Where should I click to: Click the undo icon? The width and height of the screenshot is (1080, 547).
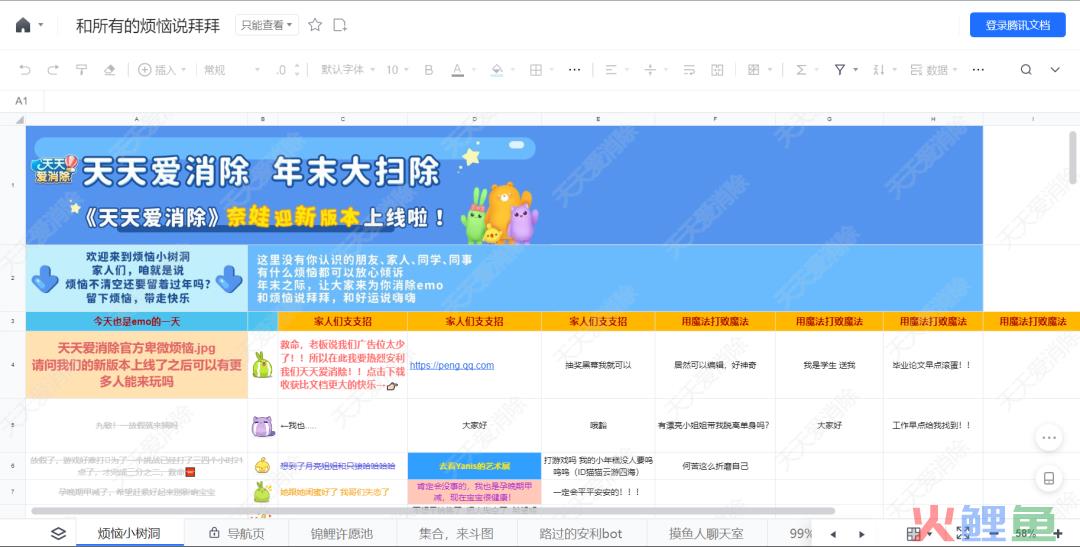(x=25, y=70)
